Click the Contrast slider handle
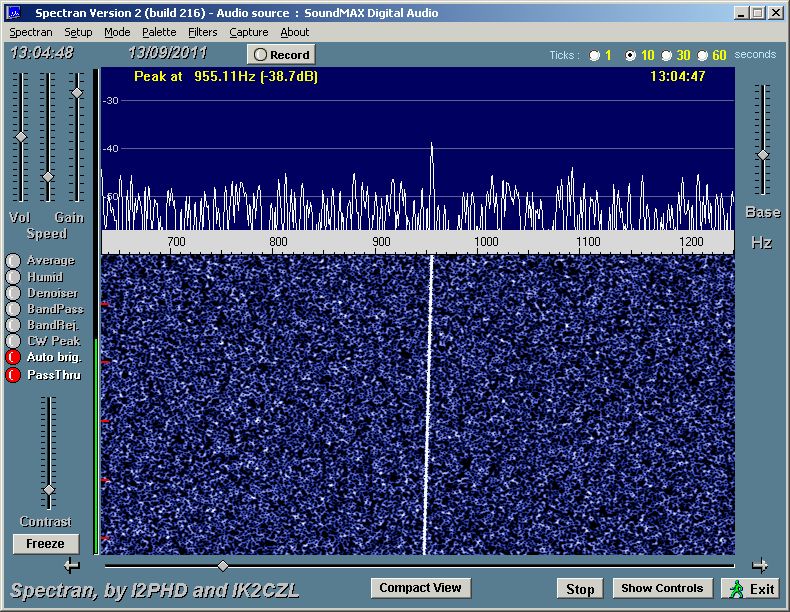 pos(48,490)
